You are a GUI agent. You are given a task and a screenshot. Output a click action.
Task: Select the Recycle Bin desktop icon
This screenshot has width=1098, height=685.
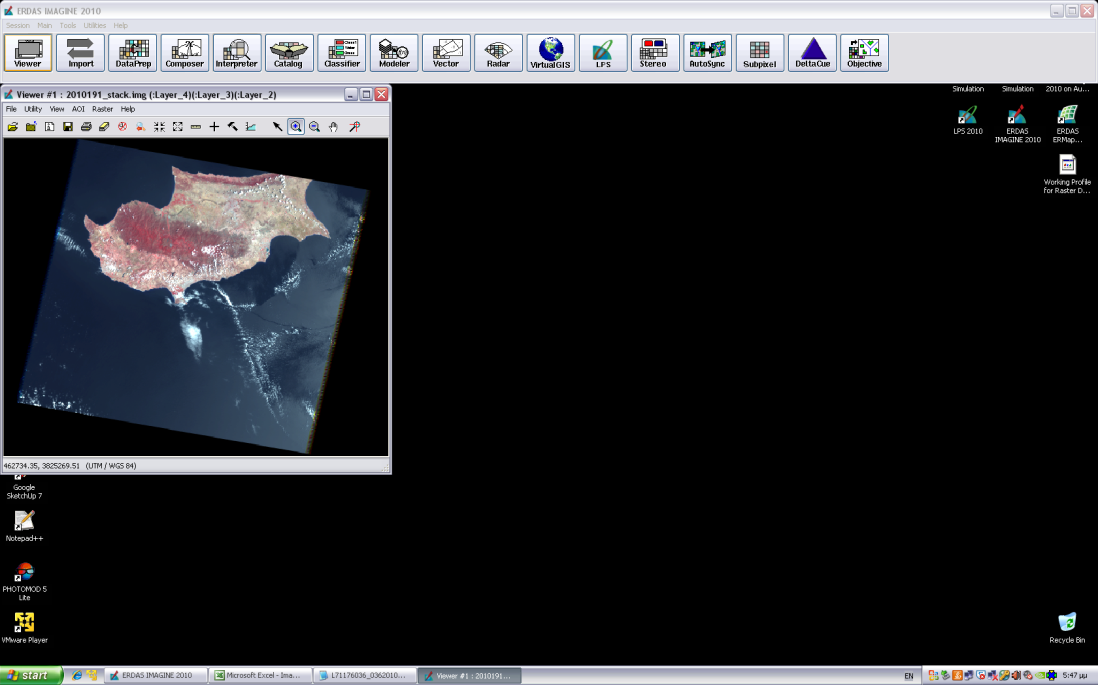tap(1067, 628)
